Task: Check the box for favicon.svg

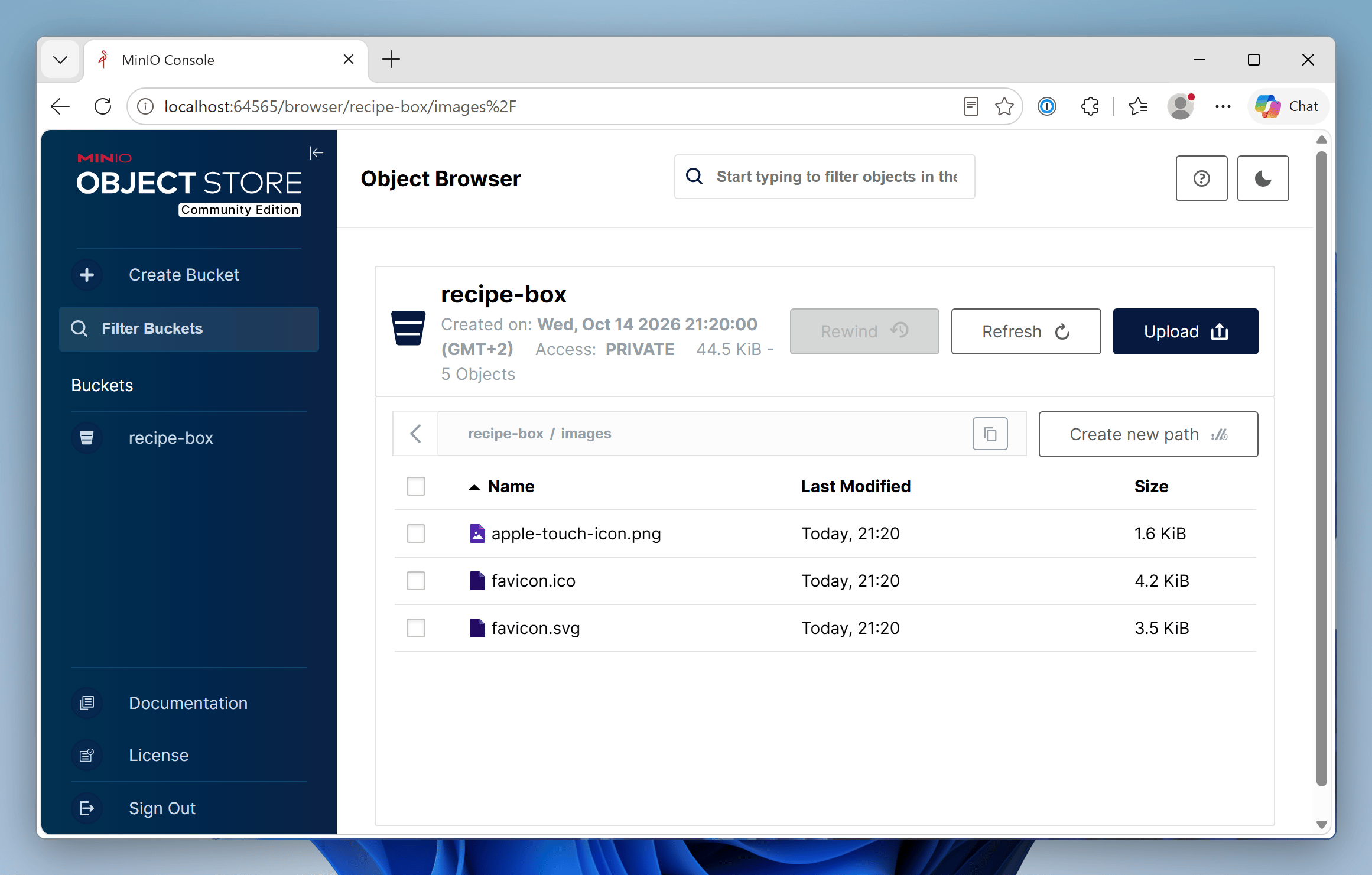Action: pos(416,628)
